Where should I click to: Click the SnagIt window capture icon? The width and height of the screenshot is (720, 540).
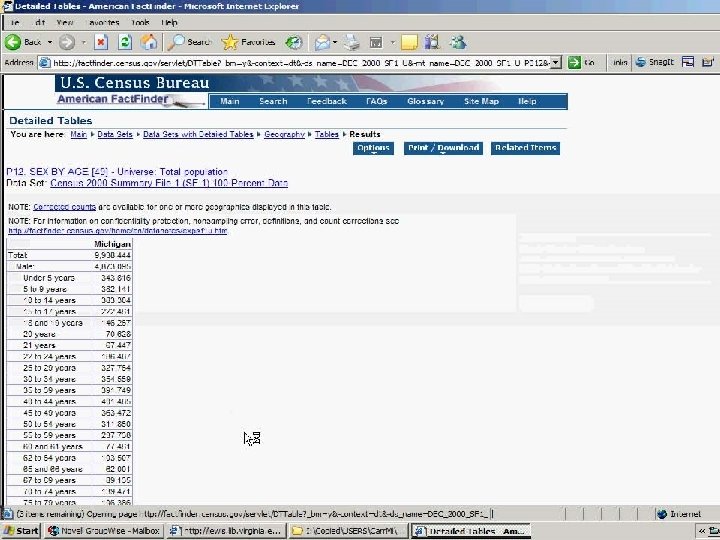[x=687, y=62]
